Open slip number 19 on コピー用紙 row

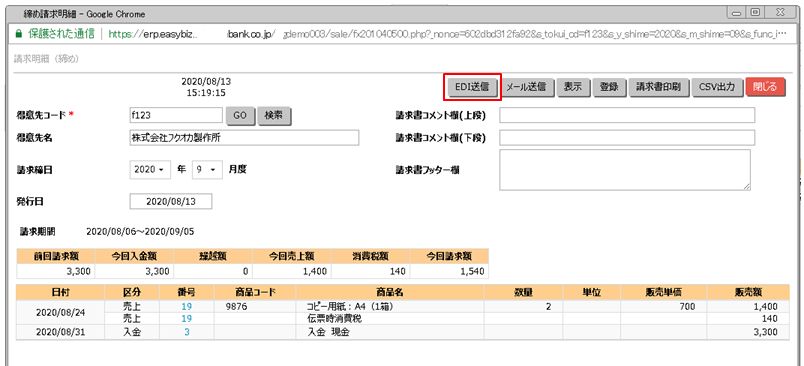click(187, 307)
